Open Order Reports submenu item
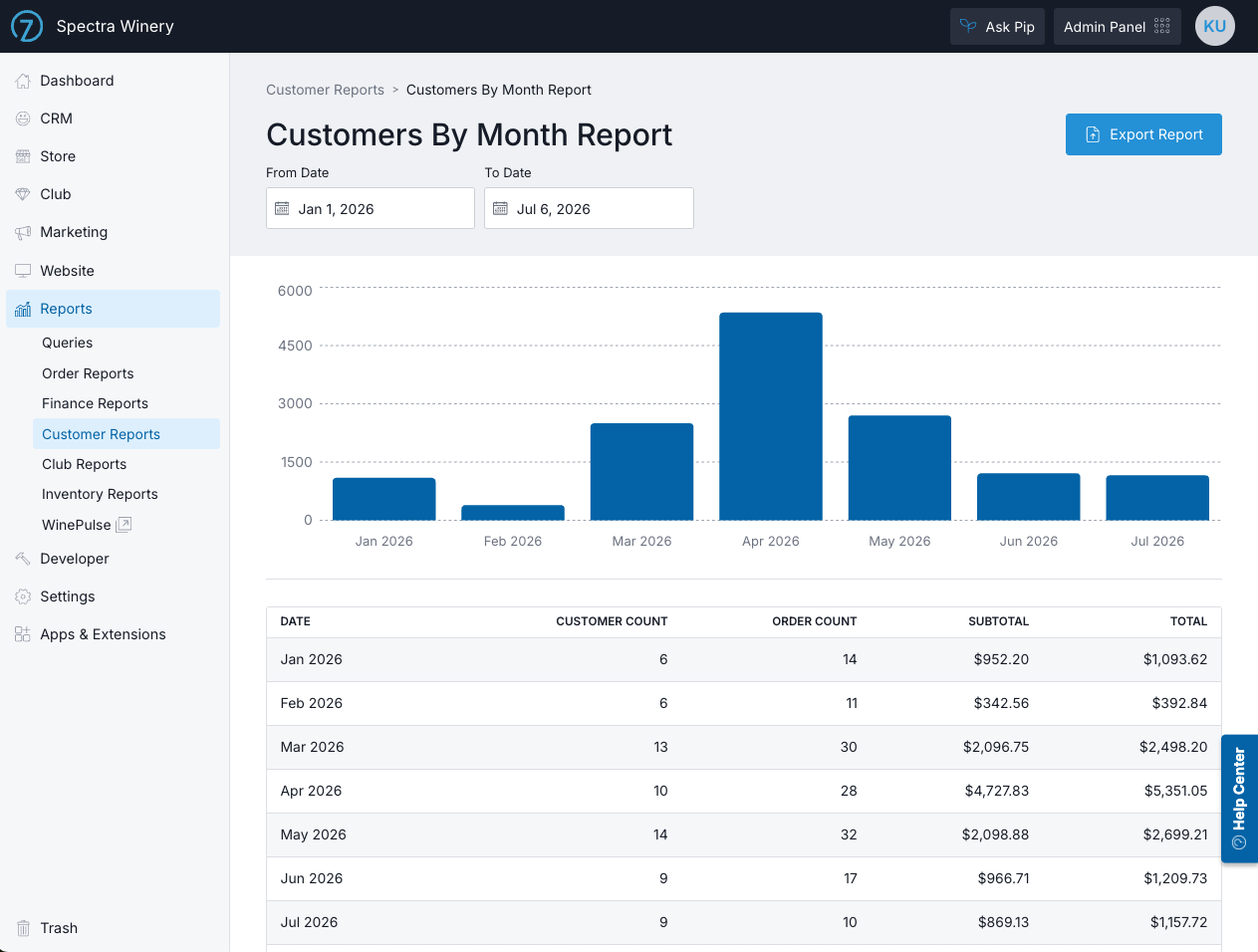 tap(126, 373)
